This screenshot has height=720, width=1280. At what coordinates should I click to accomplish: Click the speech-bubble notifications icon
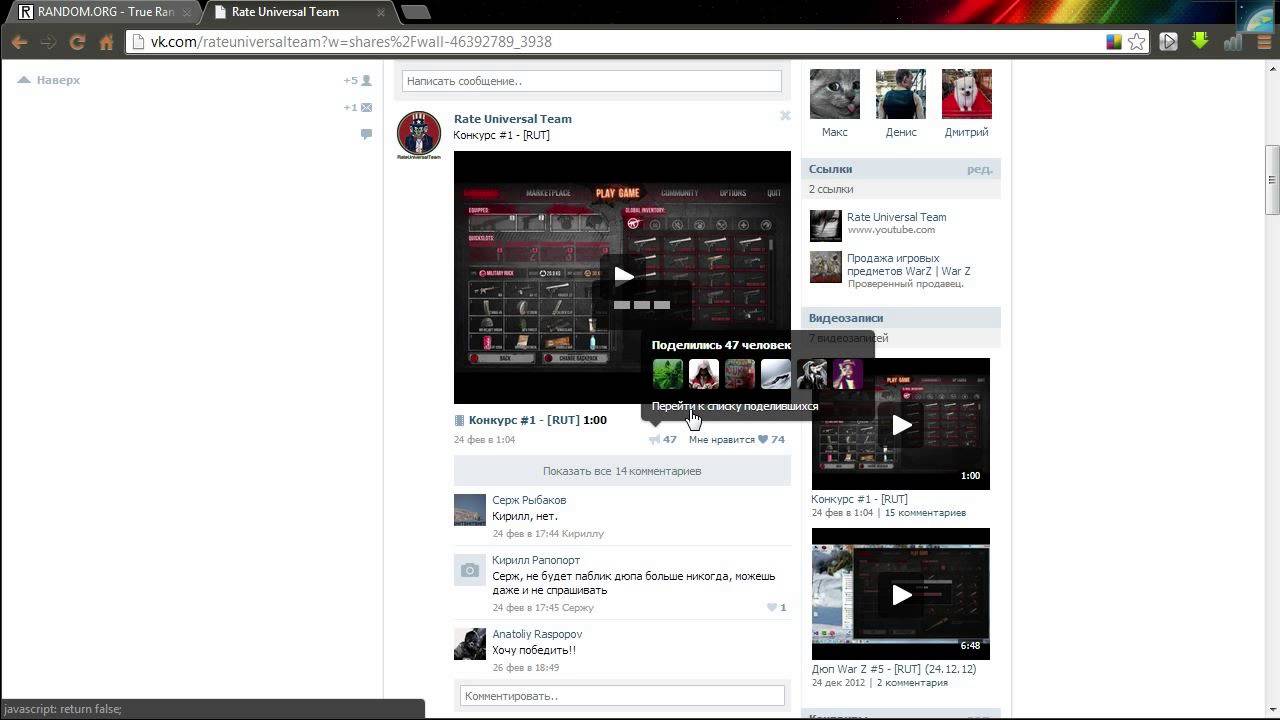pos(366,134)
